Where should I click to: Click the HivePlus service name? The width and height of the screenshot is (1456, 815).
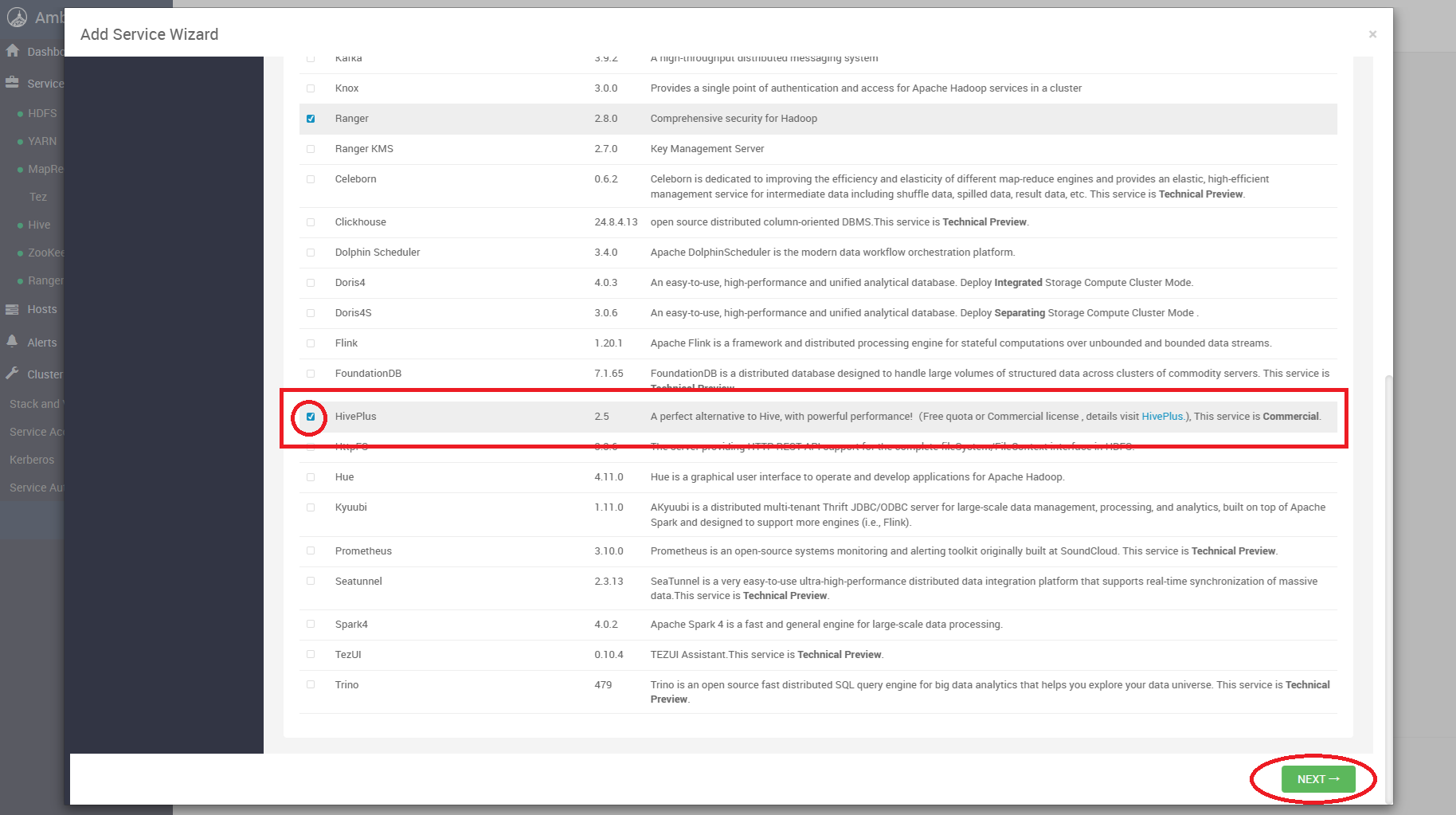[355, 417]
